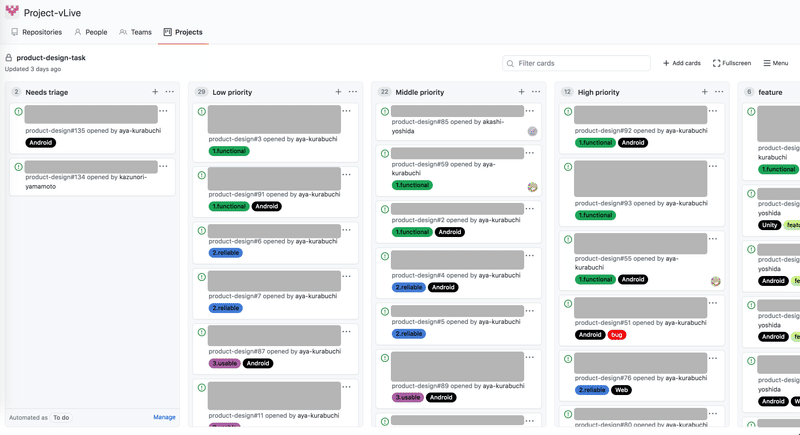The height and width of the screenshot is (435, 800).
Task: Open the People tab
Action: point(91,32)
